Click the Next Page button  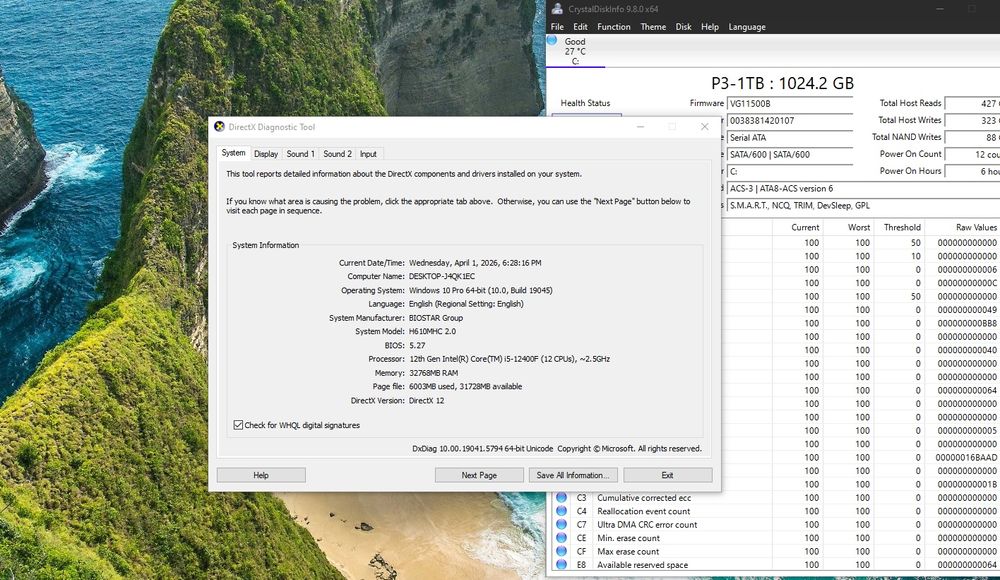[479, 475]
